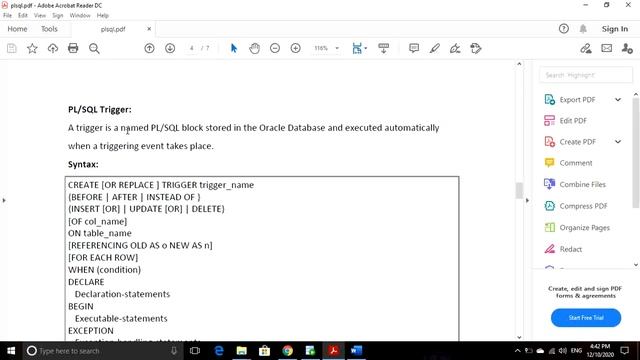Switch to Word from taskbar

click(356, 351)
